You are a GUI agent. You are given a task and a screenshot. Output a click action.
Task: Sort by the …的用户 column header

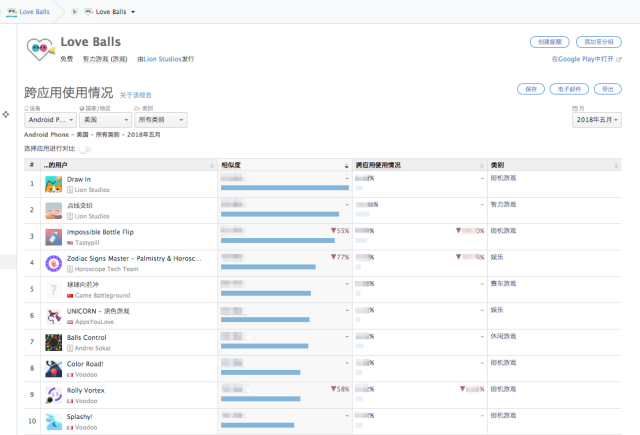[129, 165]
